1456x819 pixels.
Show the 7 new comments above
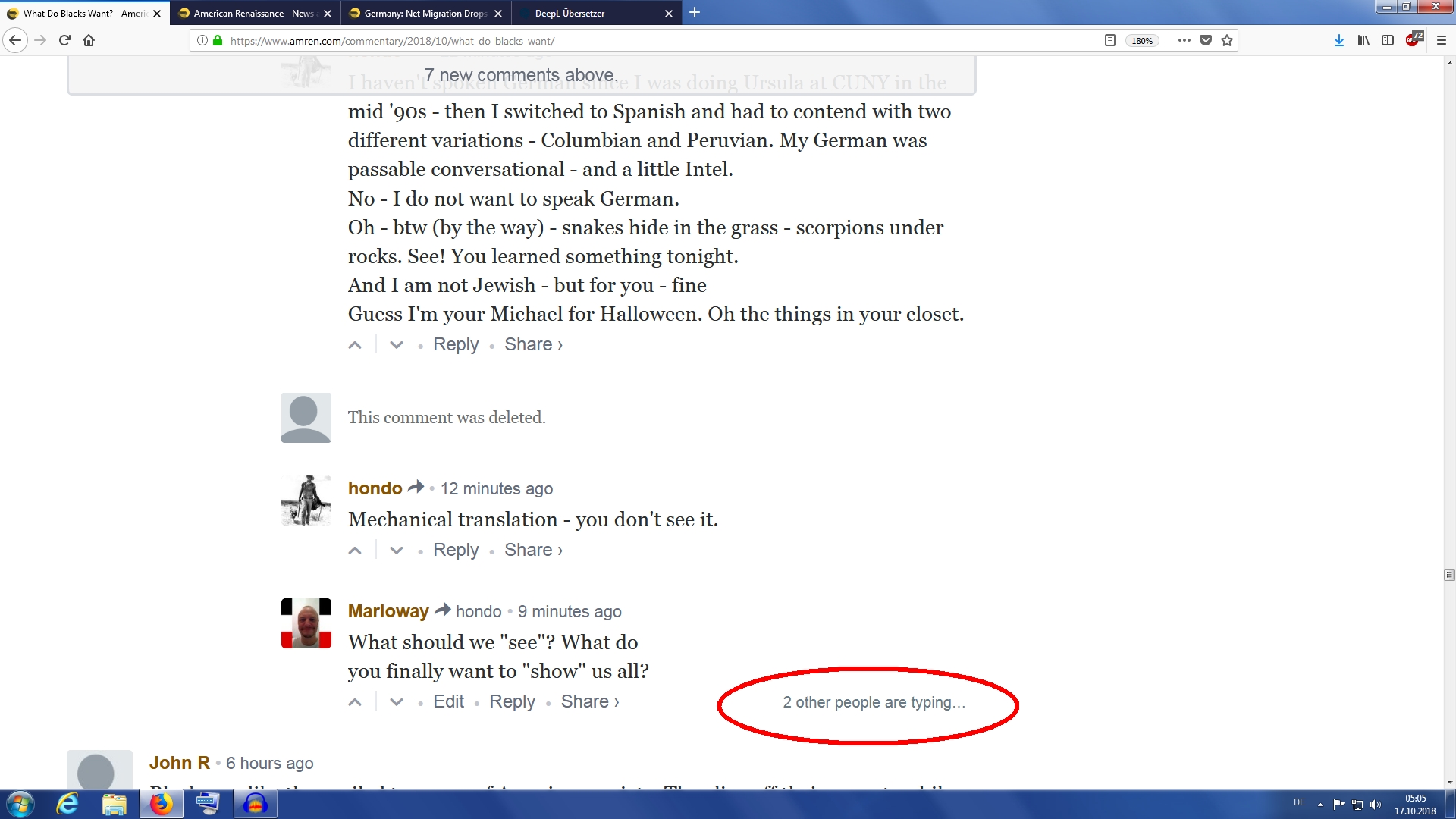[521, 75]
